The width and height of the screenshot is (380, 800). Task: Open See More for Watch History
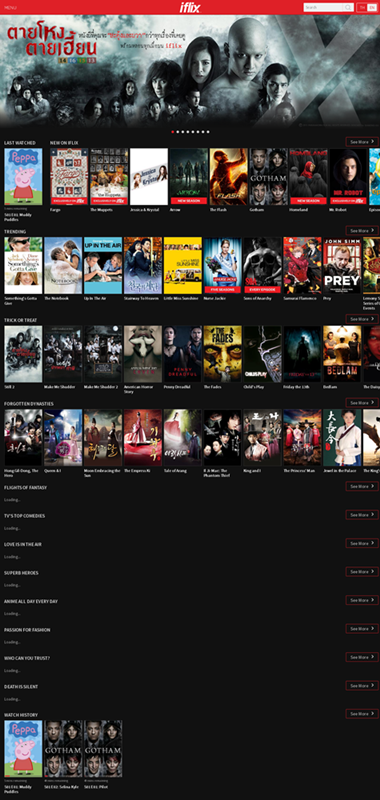(x=362, y=714)
